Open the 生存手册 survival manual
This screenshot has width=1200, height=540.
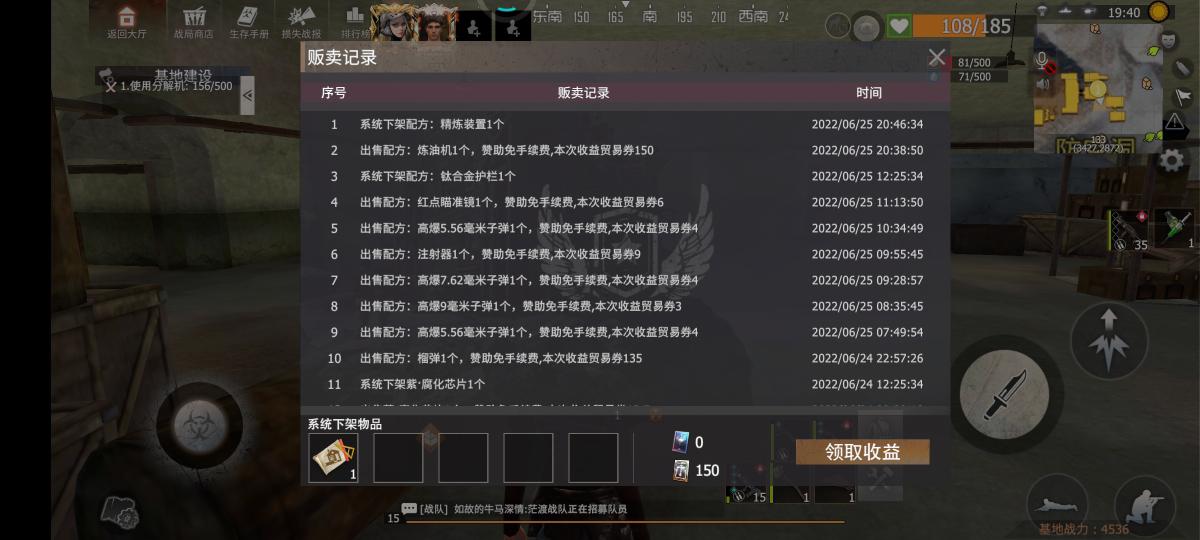point(248,21)
